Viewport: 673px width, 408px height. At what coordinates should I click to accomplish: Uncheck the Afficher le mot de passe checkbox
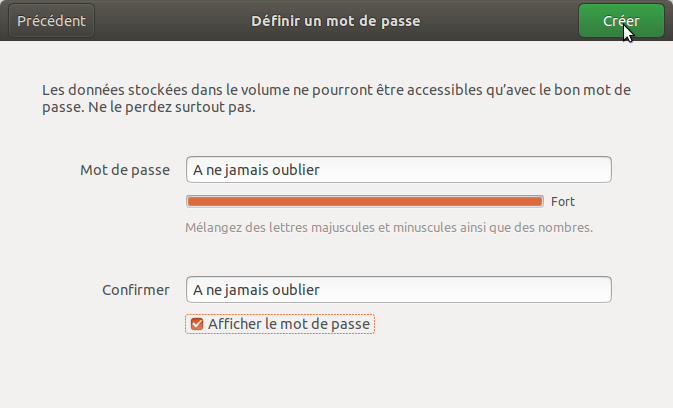198,324
